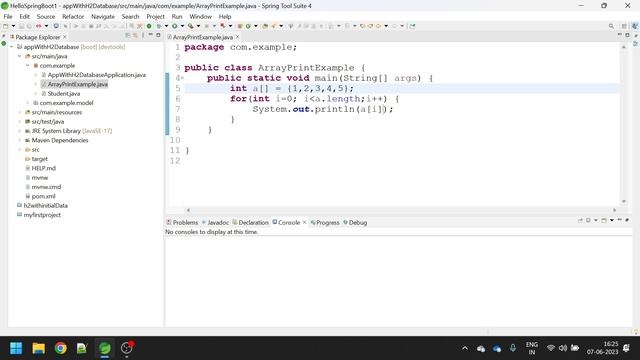This screenshot has width=640, height=360.
Task: Click the Collapse All icon in Package Explorer
Action: click(x=128, y=36)
